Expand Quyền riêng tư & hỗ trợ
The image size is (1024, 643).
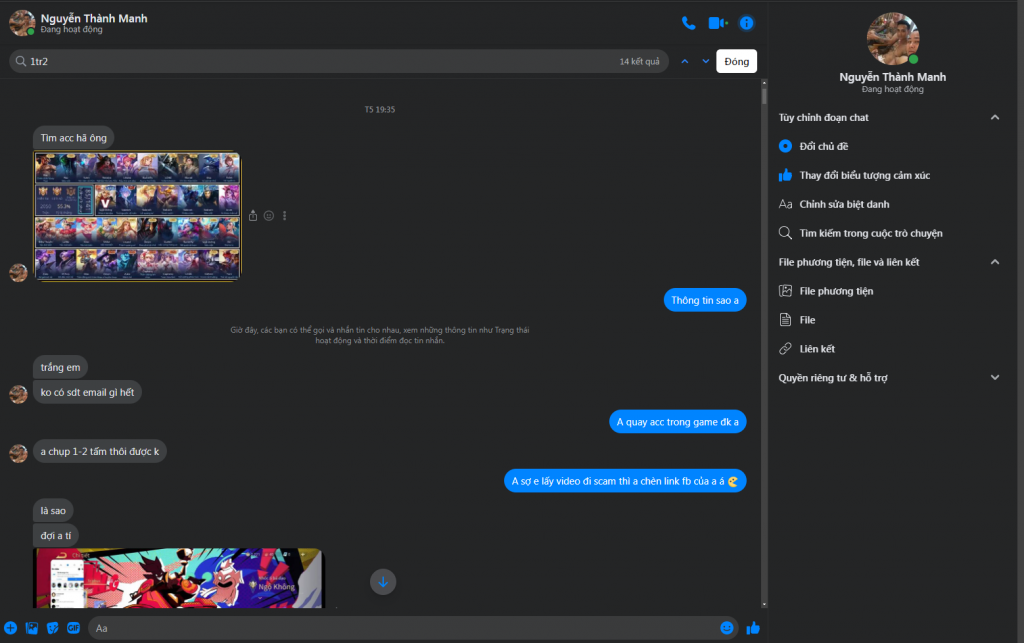[994, 378]
